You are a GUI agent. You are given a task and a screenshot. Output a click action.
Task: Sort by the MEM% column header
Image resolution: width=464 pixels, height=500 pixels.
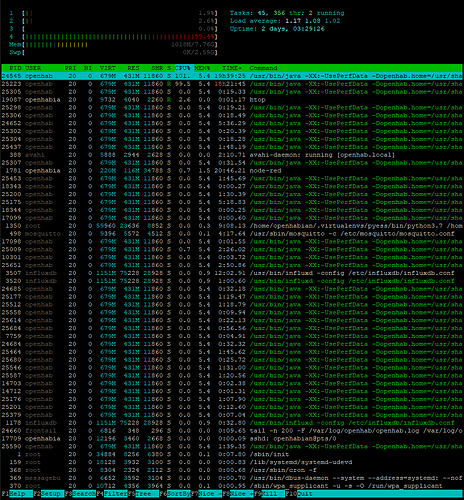pos(202,68)
